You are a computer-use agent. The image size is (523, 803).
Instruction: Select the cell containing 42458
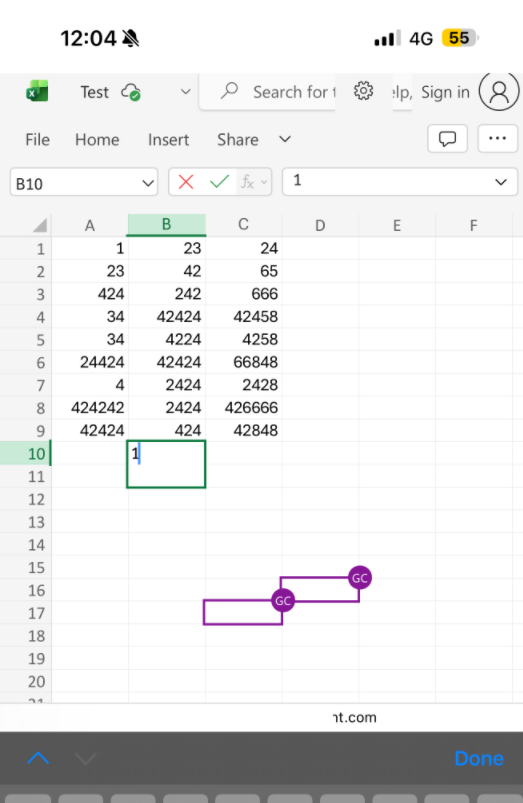tap(243, 316)
